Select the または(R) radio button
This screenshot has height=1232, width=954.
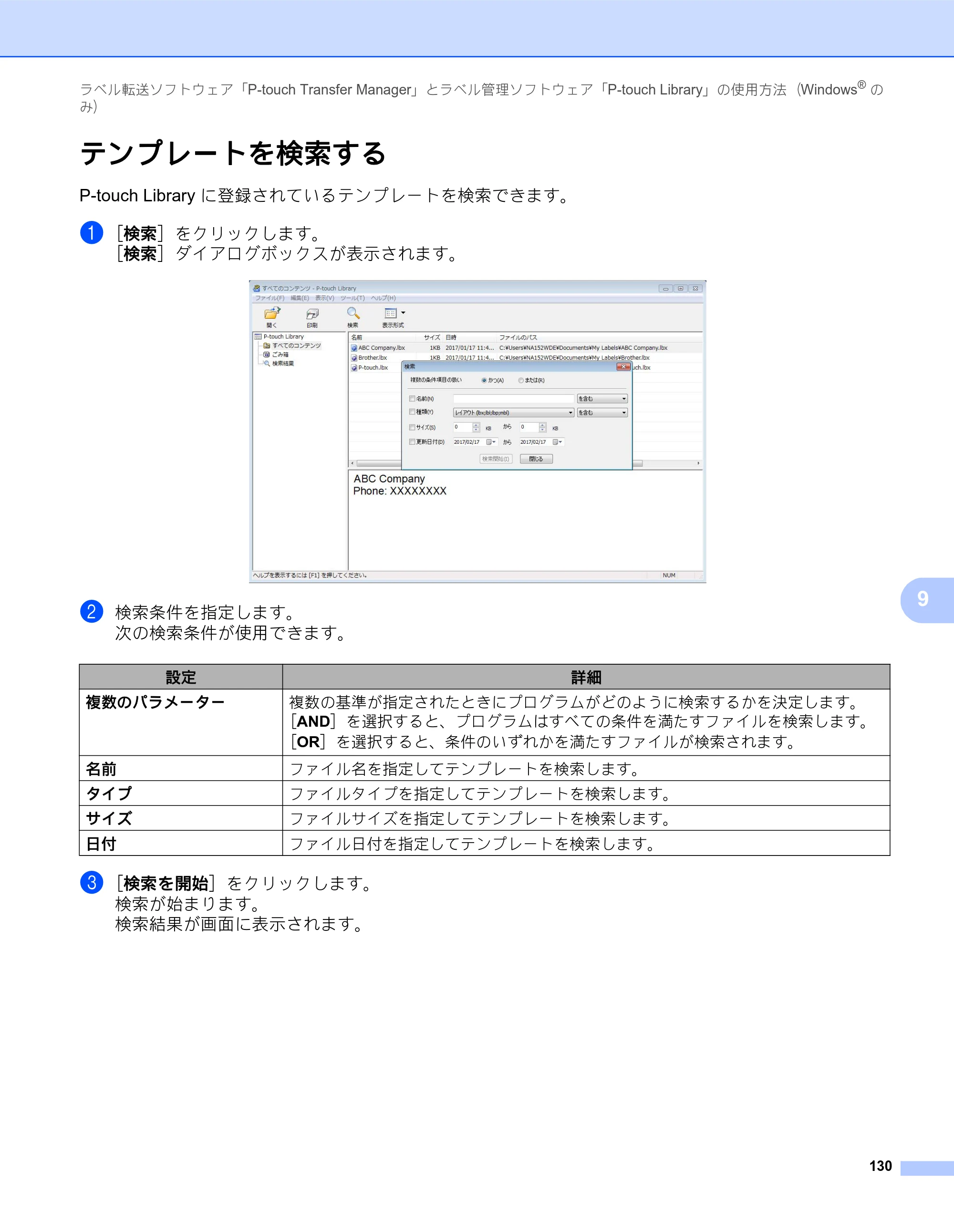coord(521,380)
